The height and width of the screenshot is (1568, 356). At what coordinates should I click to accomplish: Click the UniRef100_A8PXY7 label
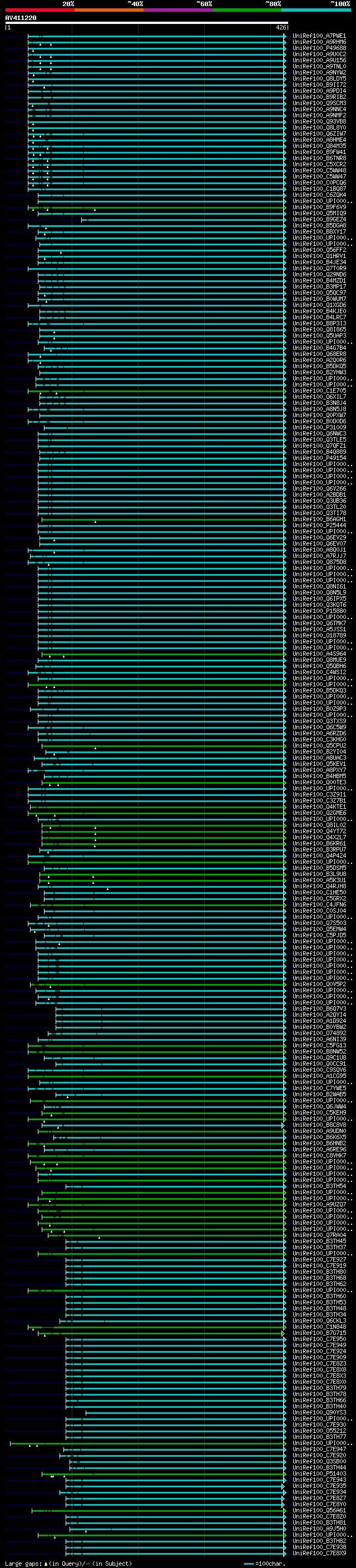click(x=319, y=770)
